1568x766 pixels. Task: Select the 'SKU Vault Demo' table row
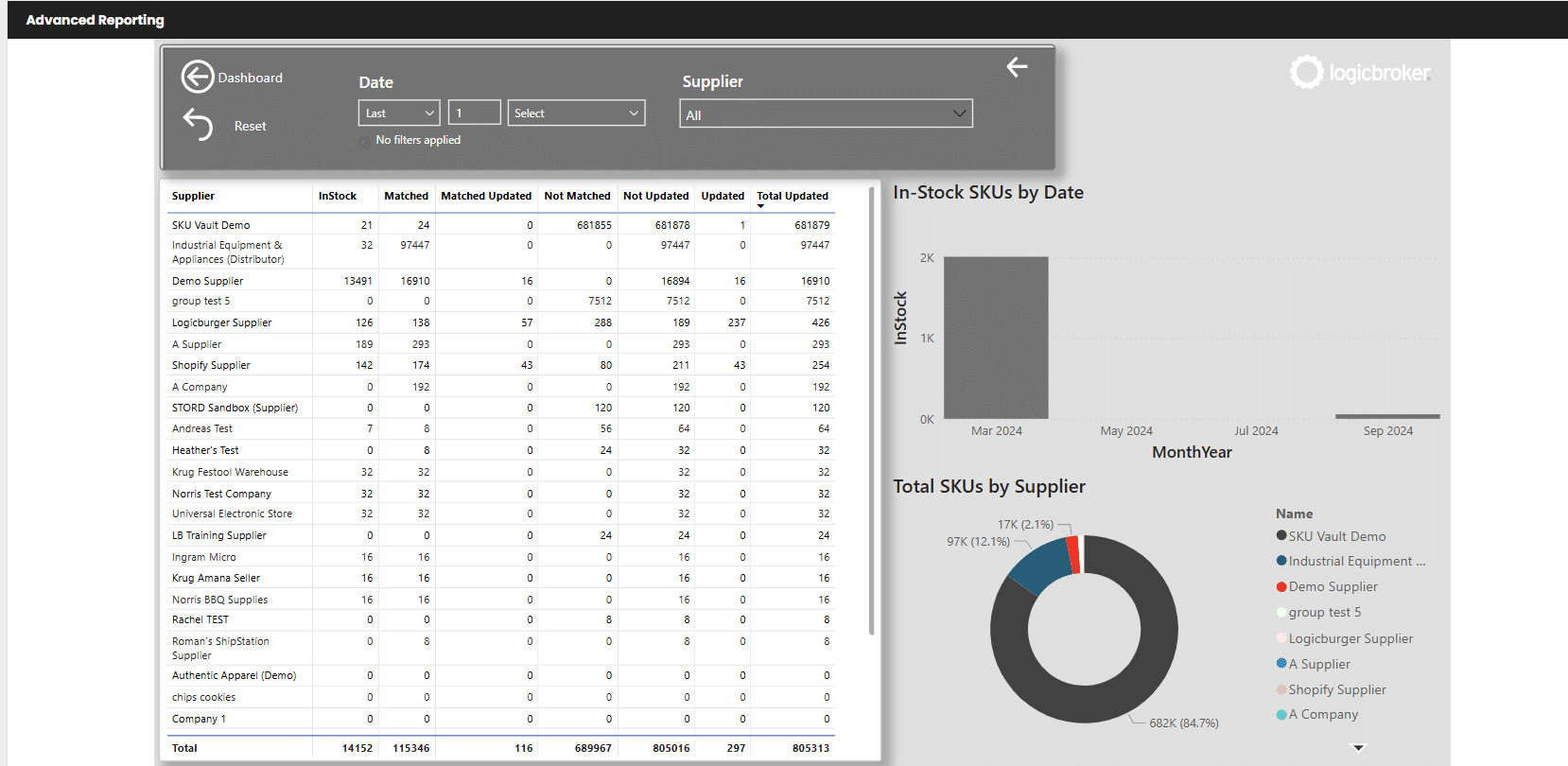[501, 225]
